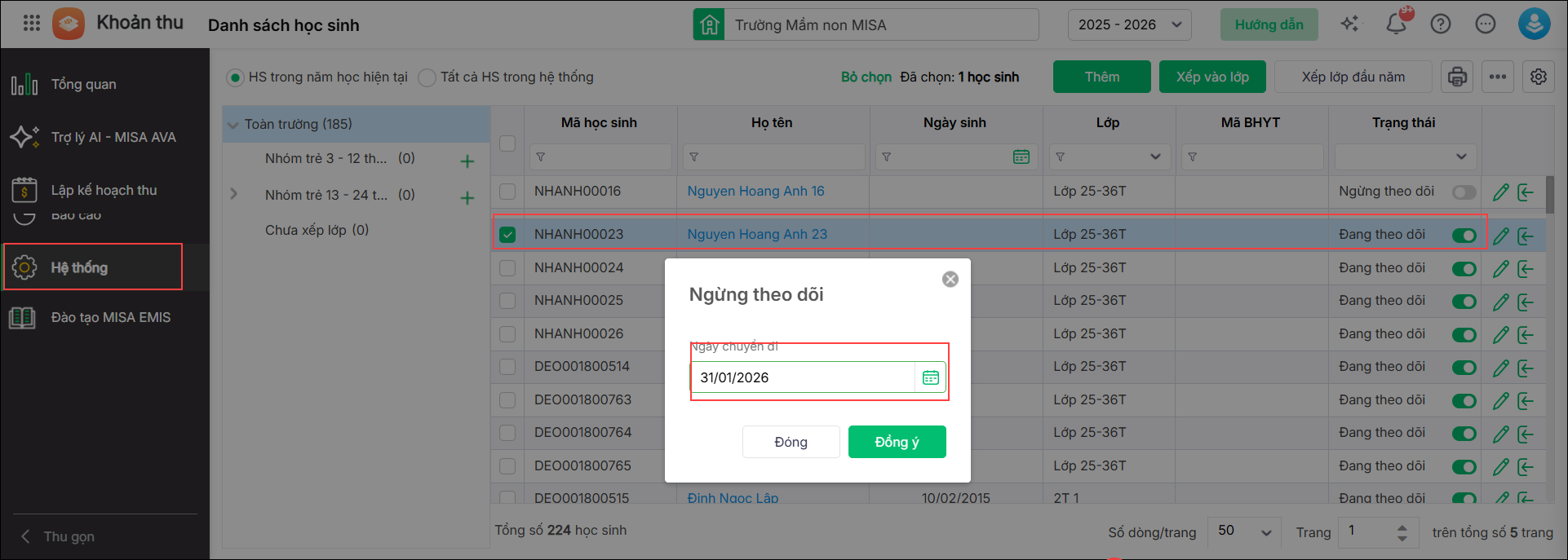Select the Tất cả HS trong hệ thống radio
1568x560 pixels.
click(427, 77)
